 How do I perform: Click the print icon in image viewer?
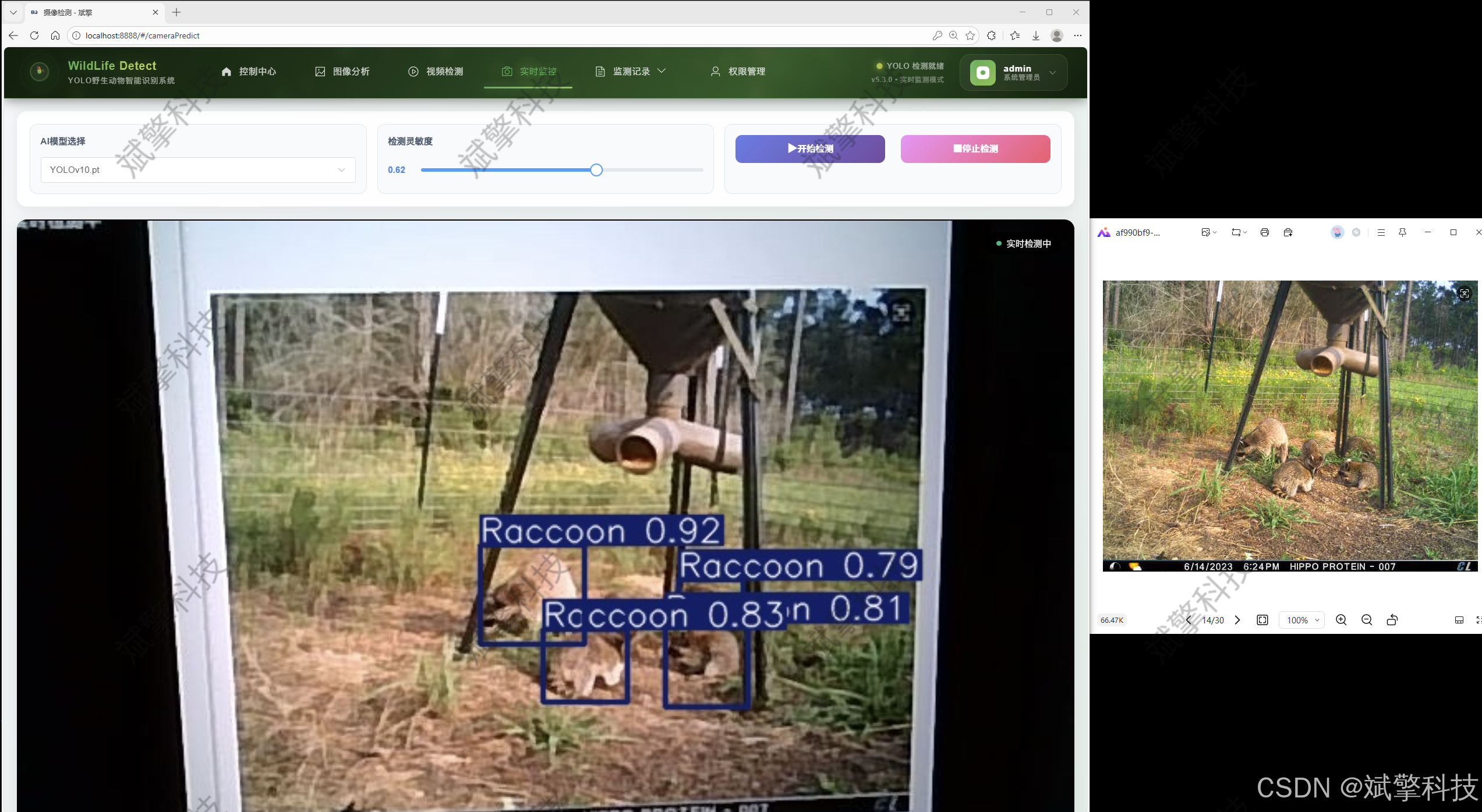point(1264,232)
